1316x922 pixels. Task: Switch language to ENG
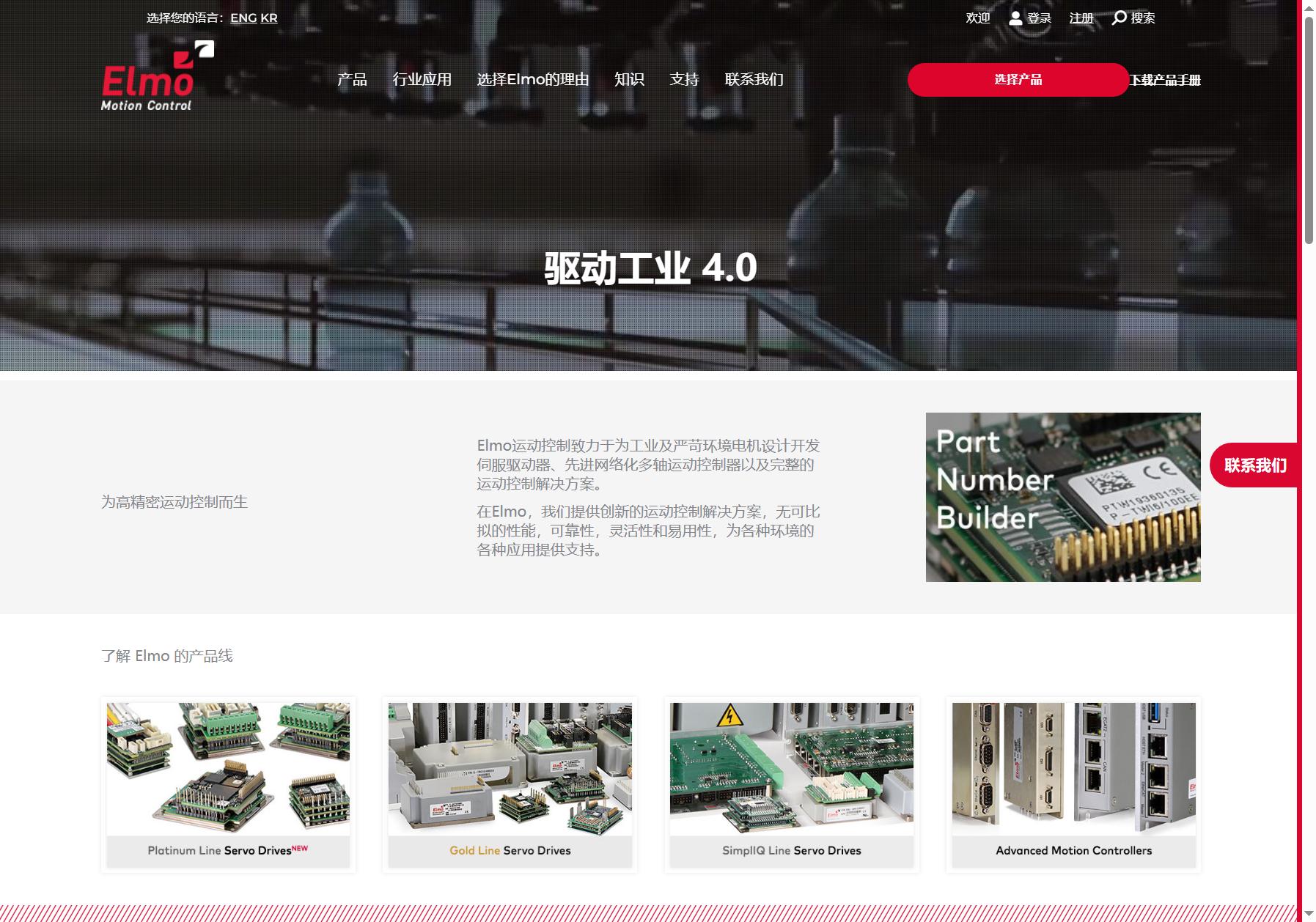tap(243, 18)
